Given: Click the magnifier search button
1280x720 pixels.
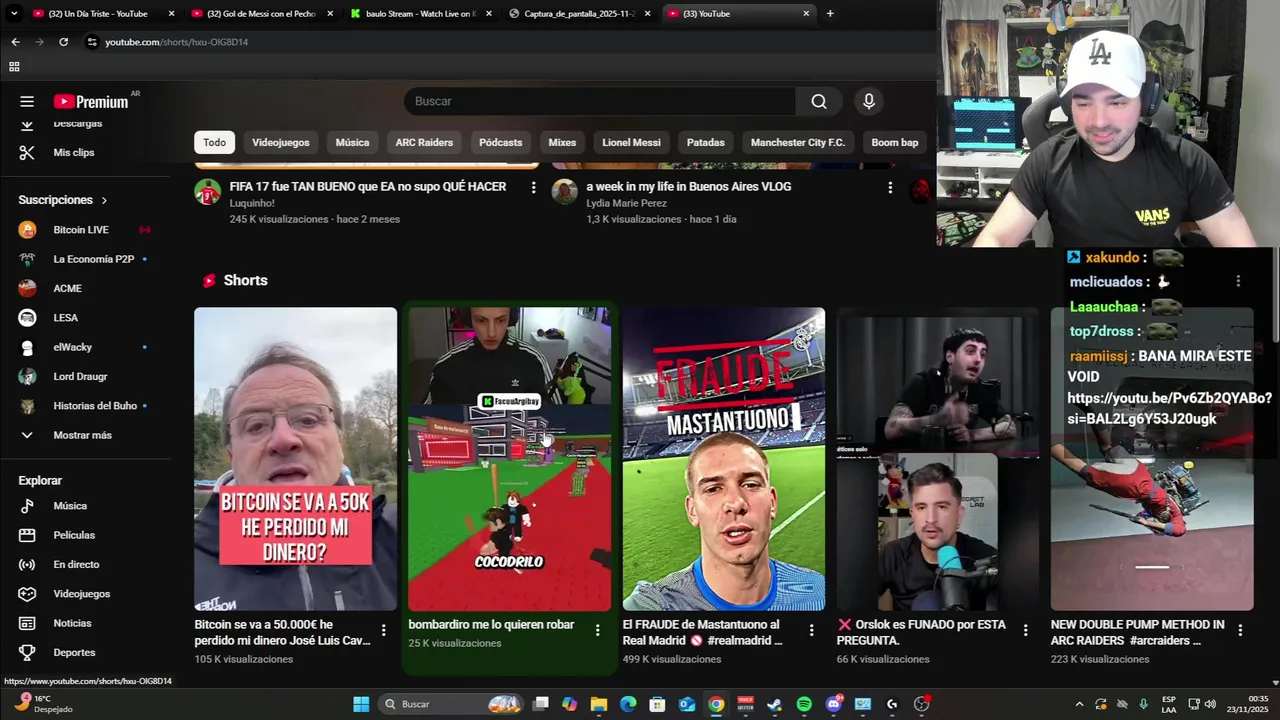Looking at the screenshot, I should (x=819, y=101).
